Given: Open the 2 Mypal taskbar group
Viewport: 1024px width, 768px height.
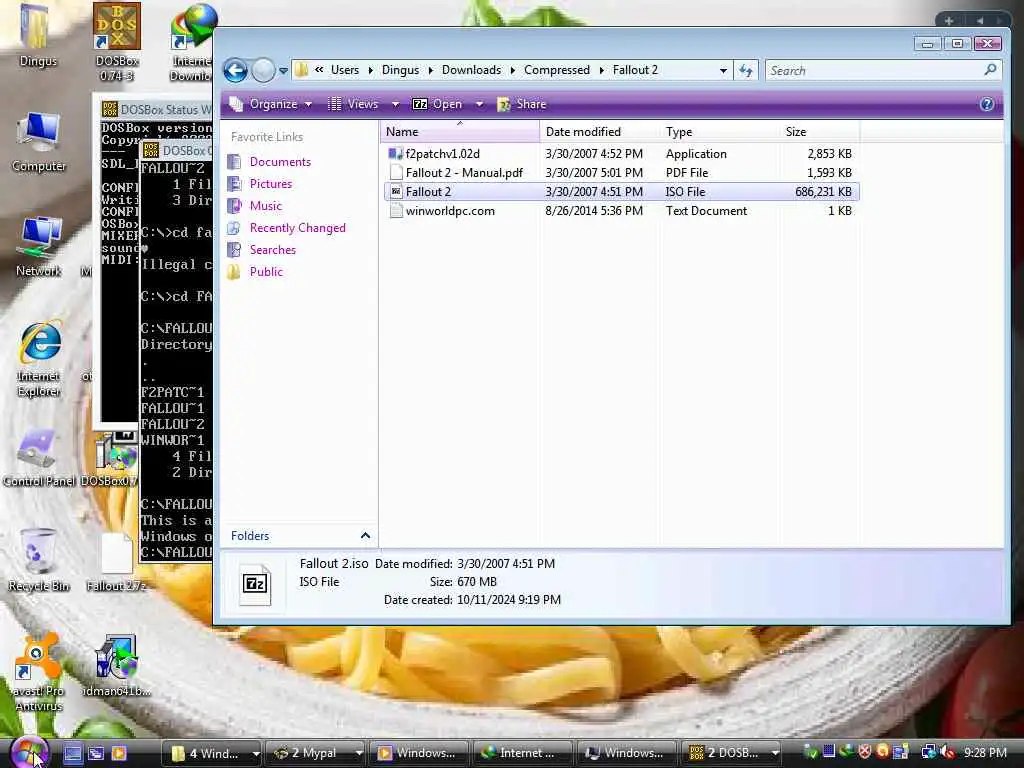Looking at the screenshot, I should [x=315, y=753].
